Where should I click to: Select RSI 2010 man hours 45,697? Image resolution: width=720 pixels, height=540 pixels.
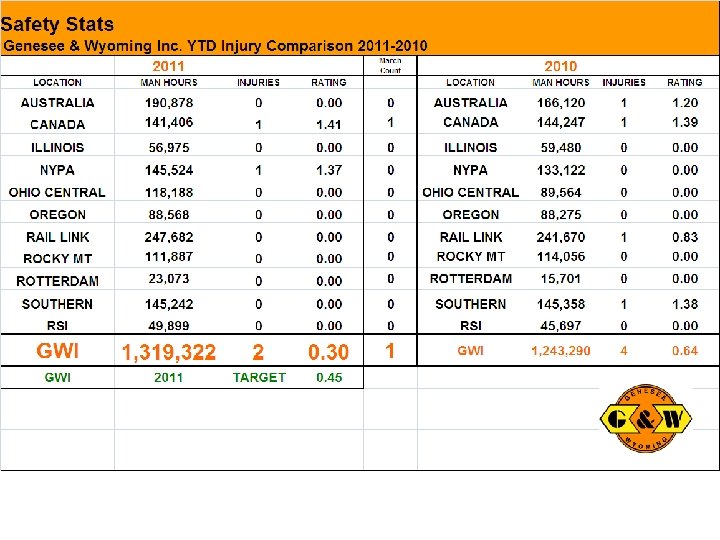tap(561, 326)
